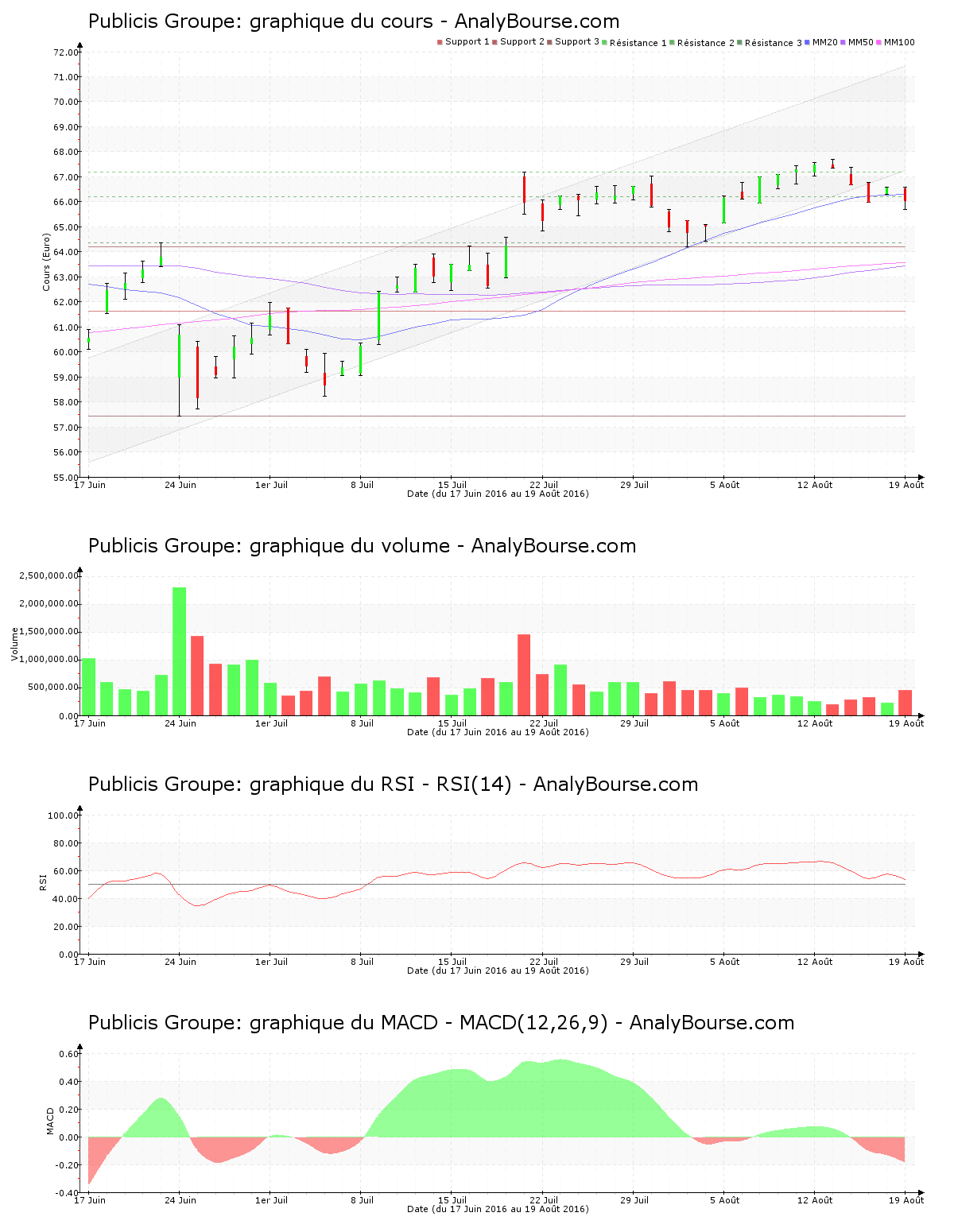Select the 'MM50' legend label
Image resolution: width=954 pixels, height=1232 pixels.
coord(861,42)
